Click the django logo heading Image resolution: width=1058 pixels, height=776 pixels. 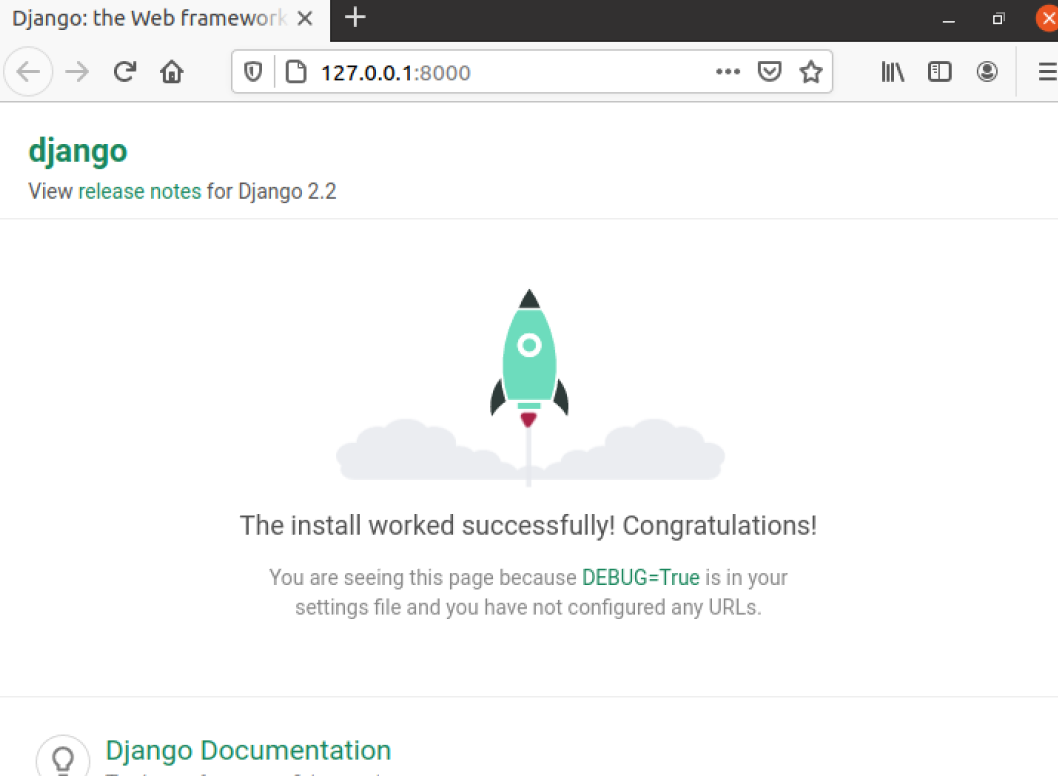point(78,150)
